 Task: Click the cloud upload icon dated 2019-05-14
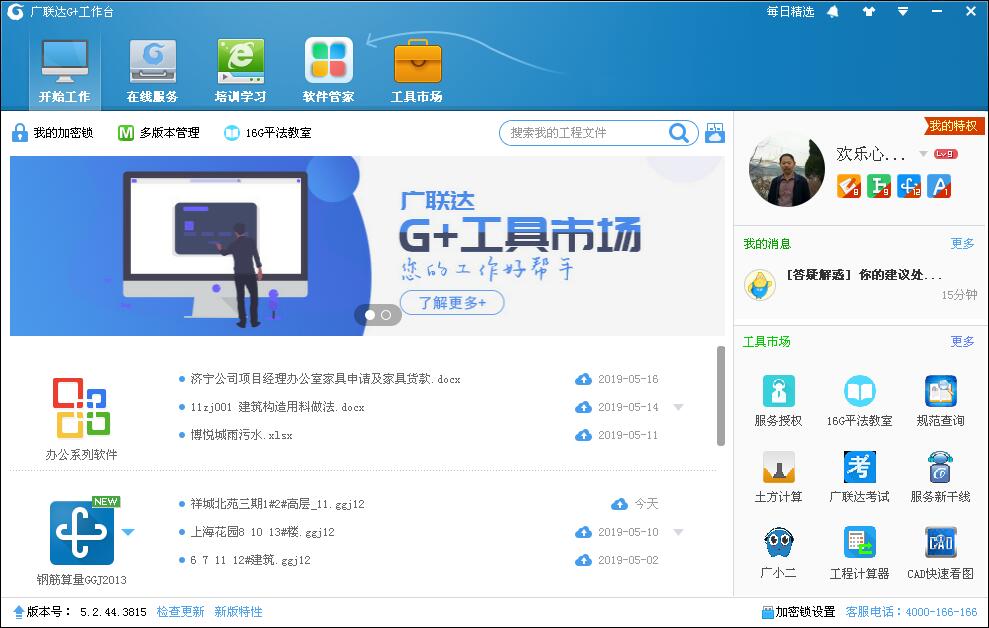583,407
